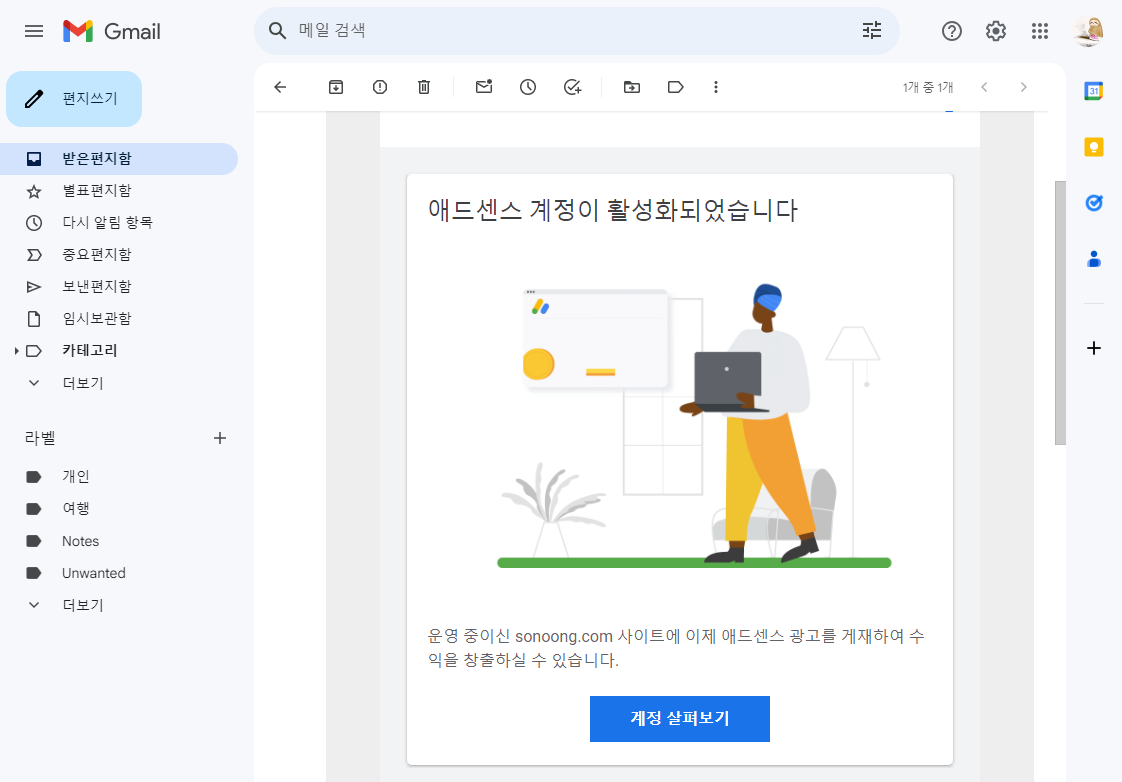Click the search magnifier icon
Image resolution: width=1122 pixels, height=782 pixels.
point(277,30)
